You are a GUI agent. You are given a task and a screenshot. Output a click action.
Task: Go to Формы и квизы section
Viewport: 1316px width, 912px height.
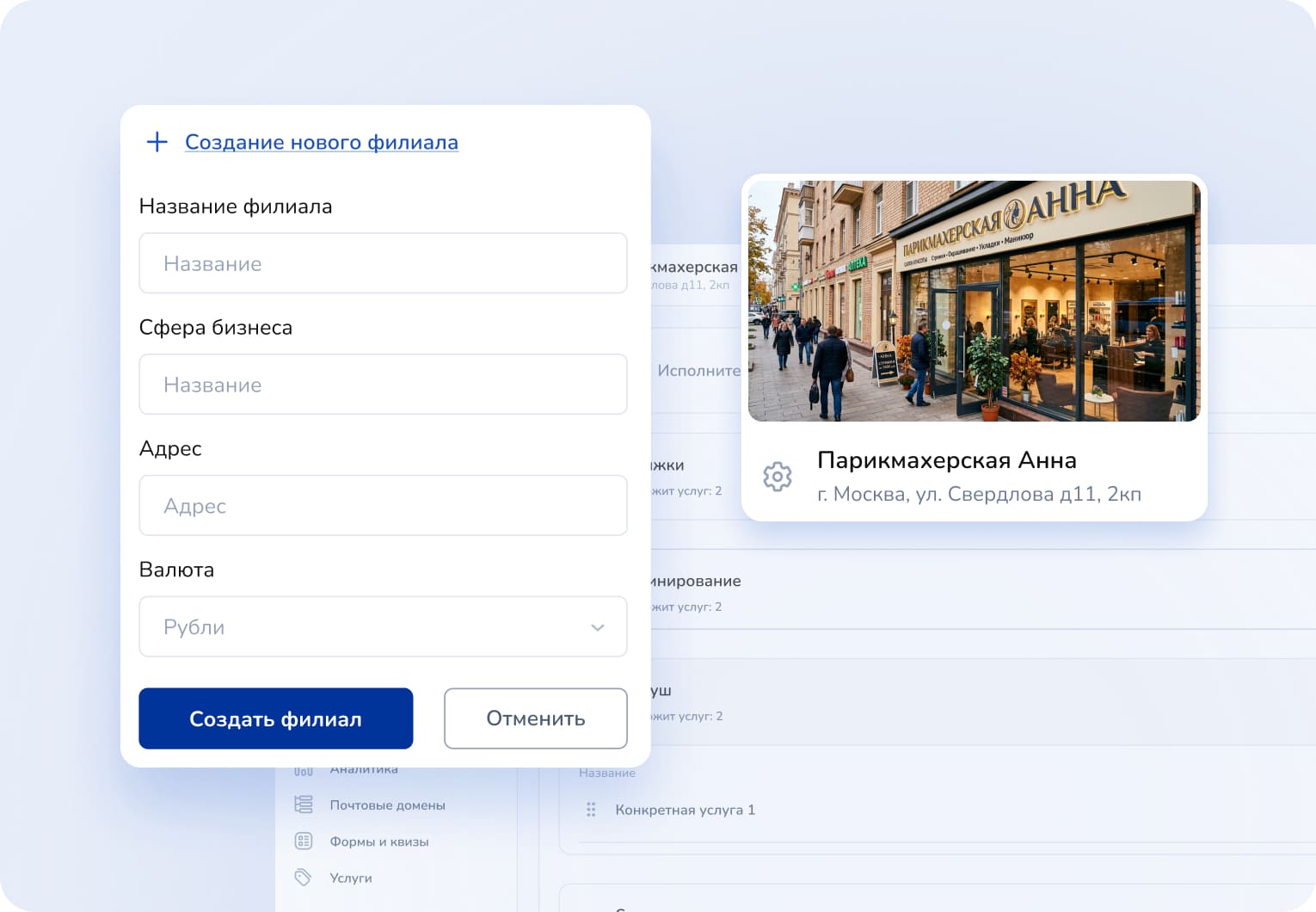click(x=378, y=841)
